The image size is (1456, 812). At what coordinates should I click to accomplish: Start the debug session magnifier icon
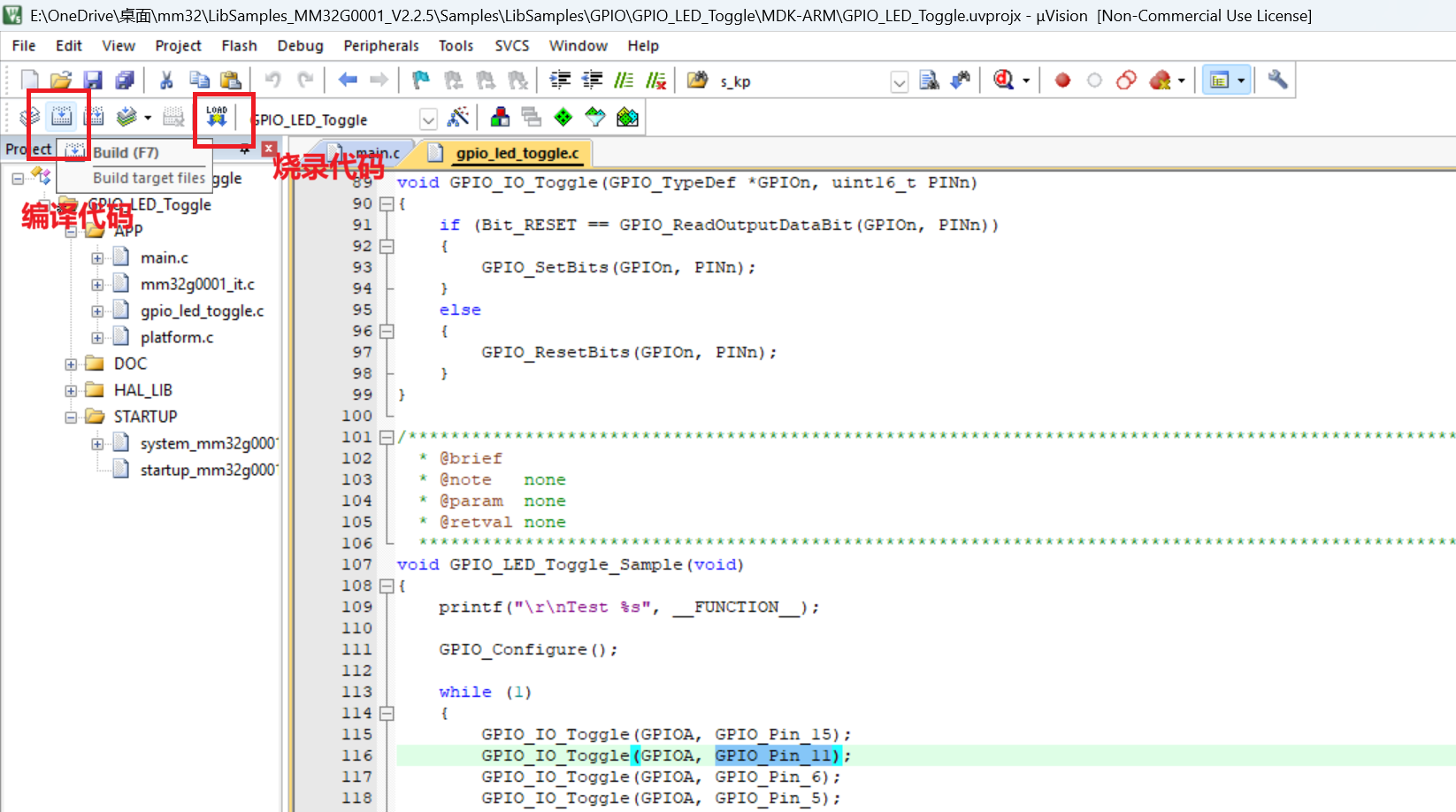1003,80
